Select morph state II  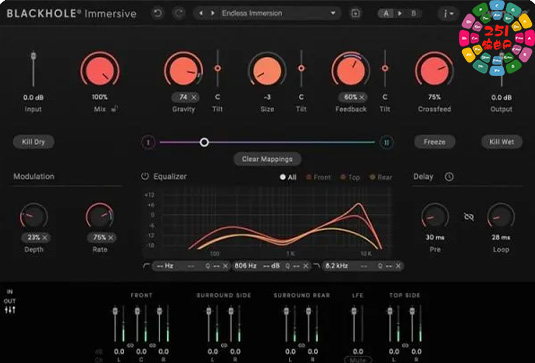click(x=386, y=142)
